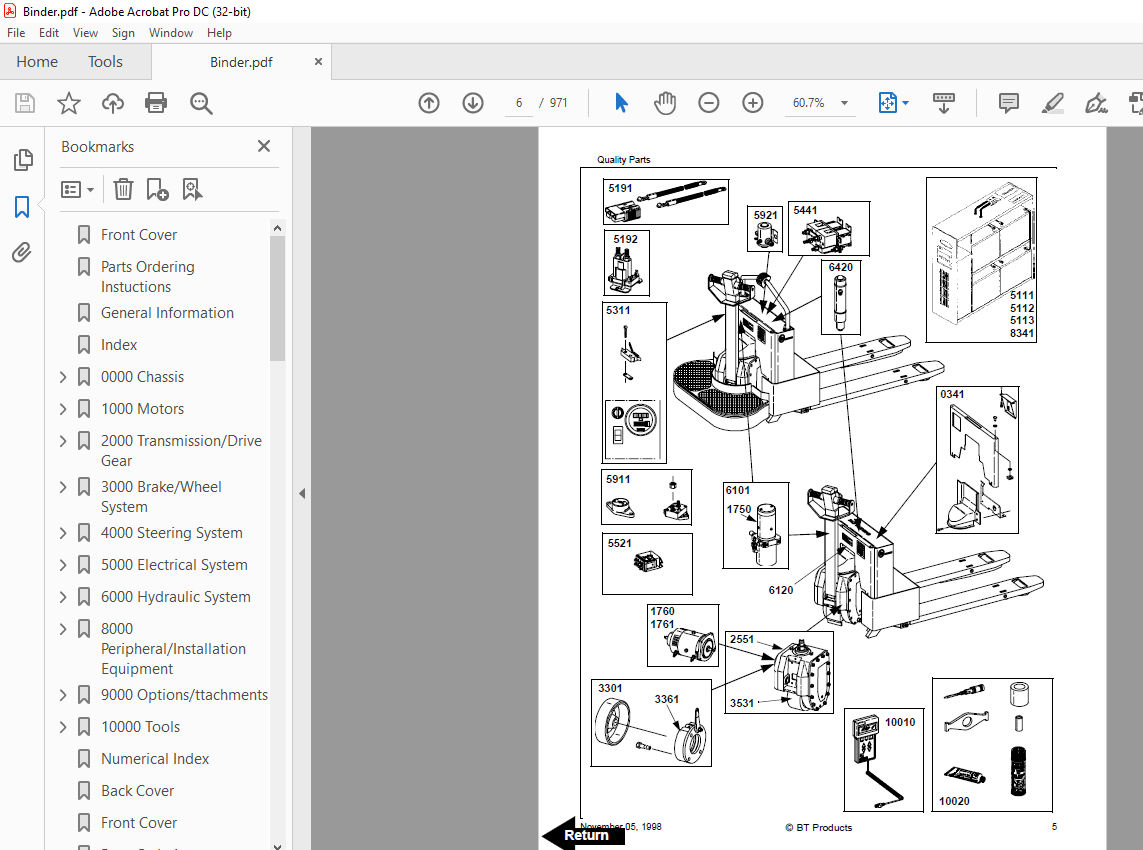Delete selected bookmark with trash icon
Image resolution: width=1143 pixels, height=850 pixels.
coord(123,190)
